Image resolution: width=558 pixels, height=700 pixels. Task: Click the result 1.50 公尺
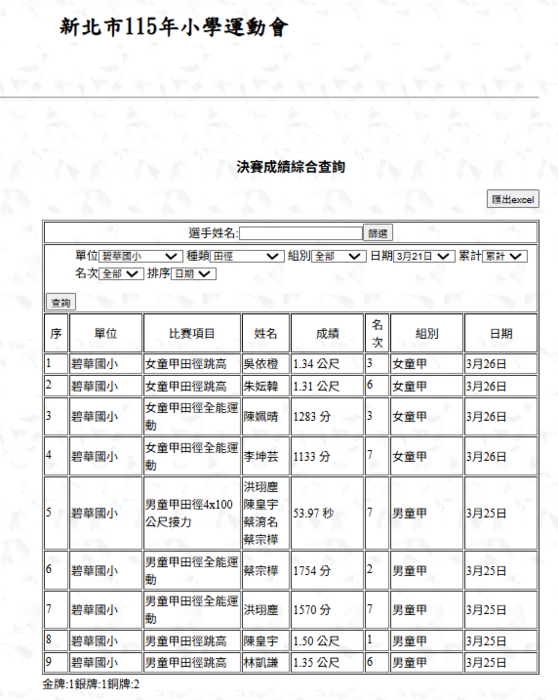pyautogui.click(x=316, y=641)
